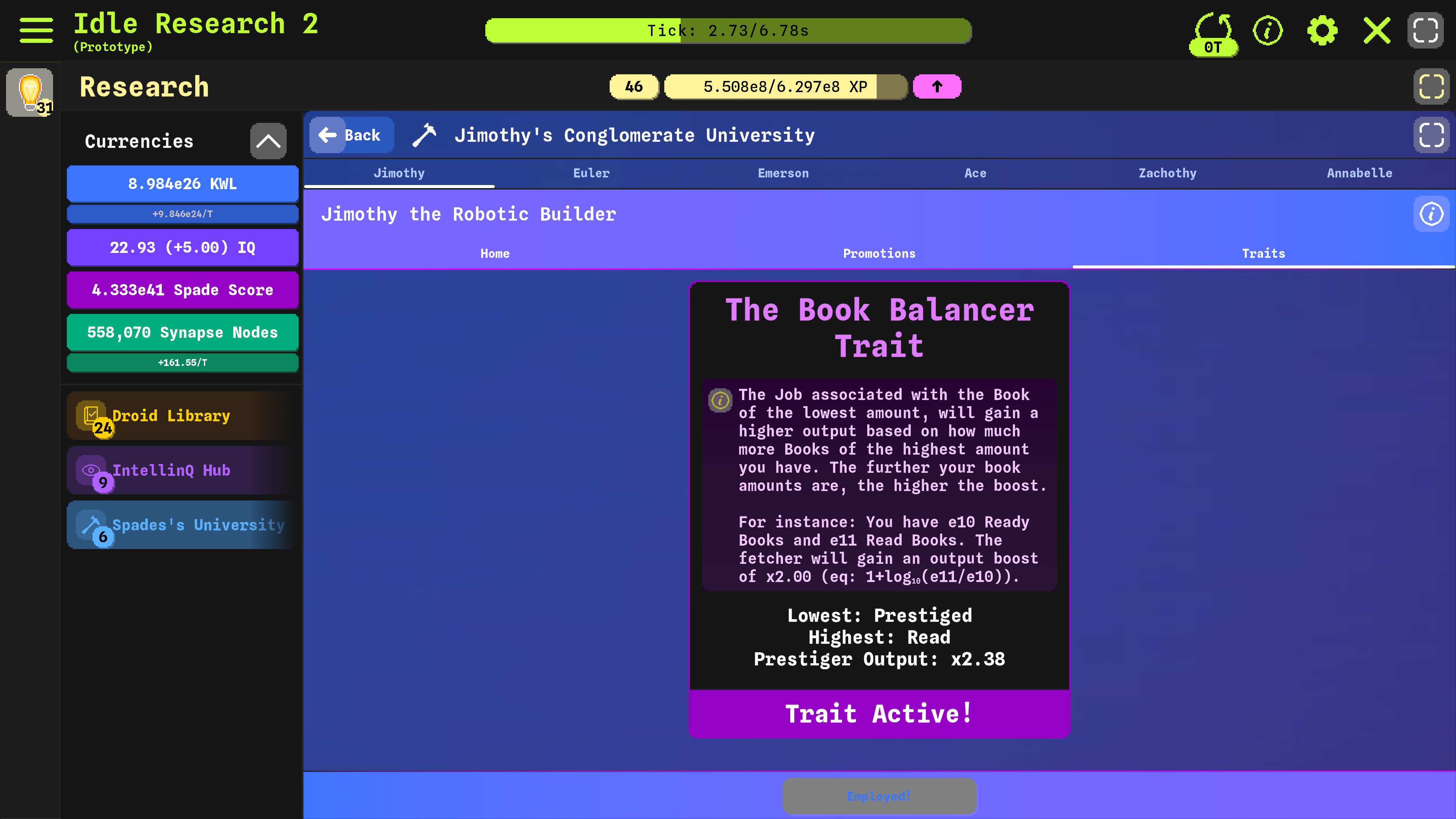Click the Tick progress bar
The image size is (1456, 819).
pos(728,30)
